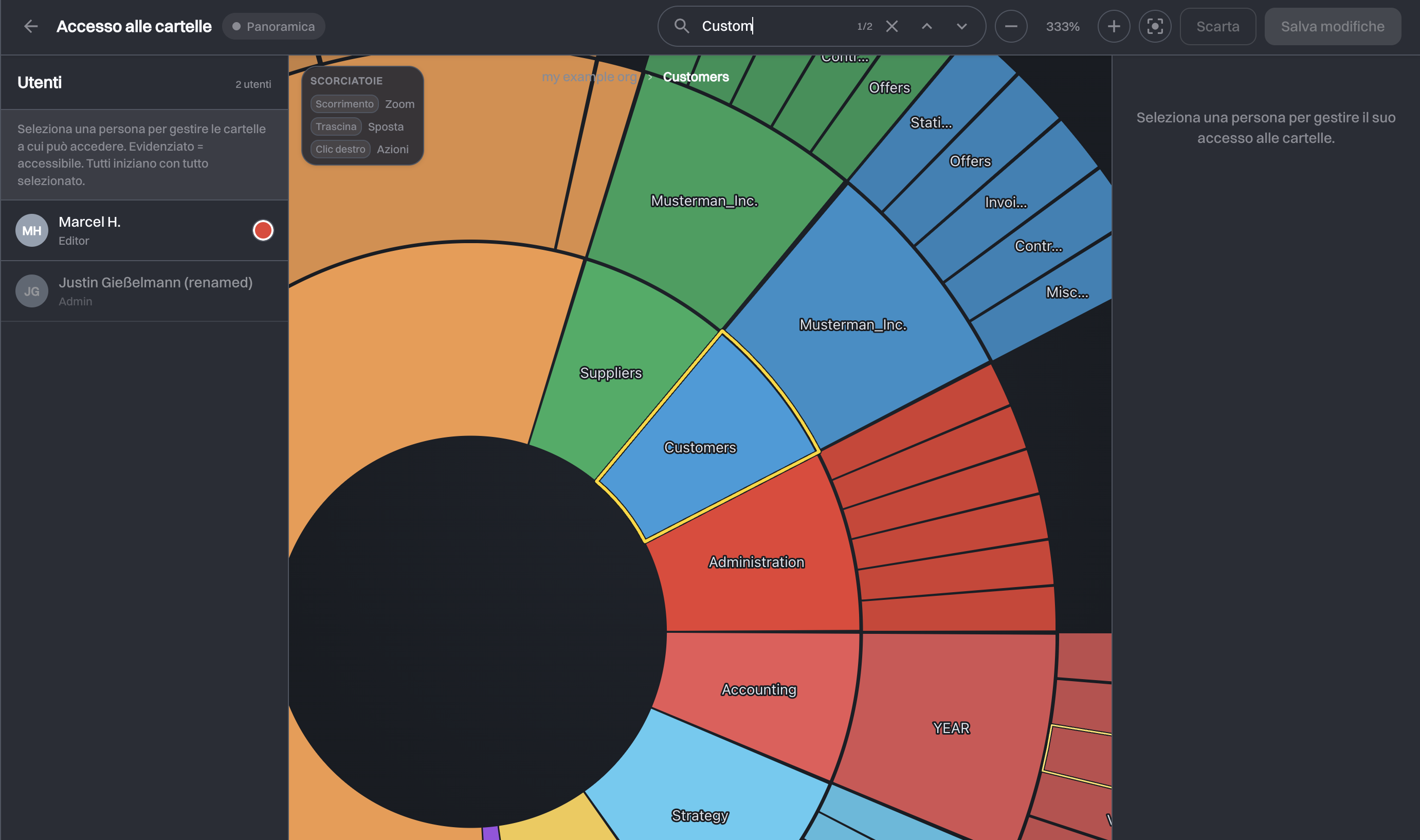Click the Scarta button

tap(1217, 26)
